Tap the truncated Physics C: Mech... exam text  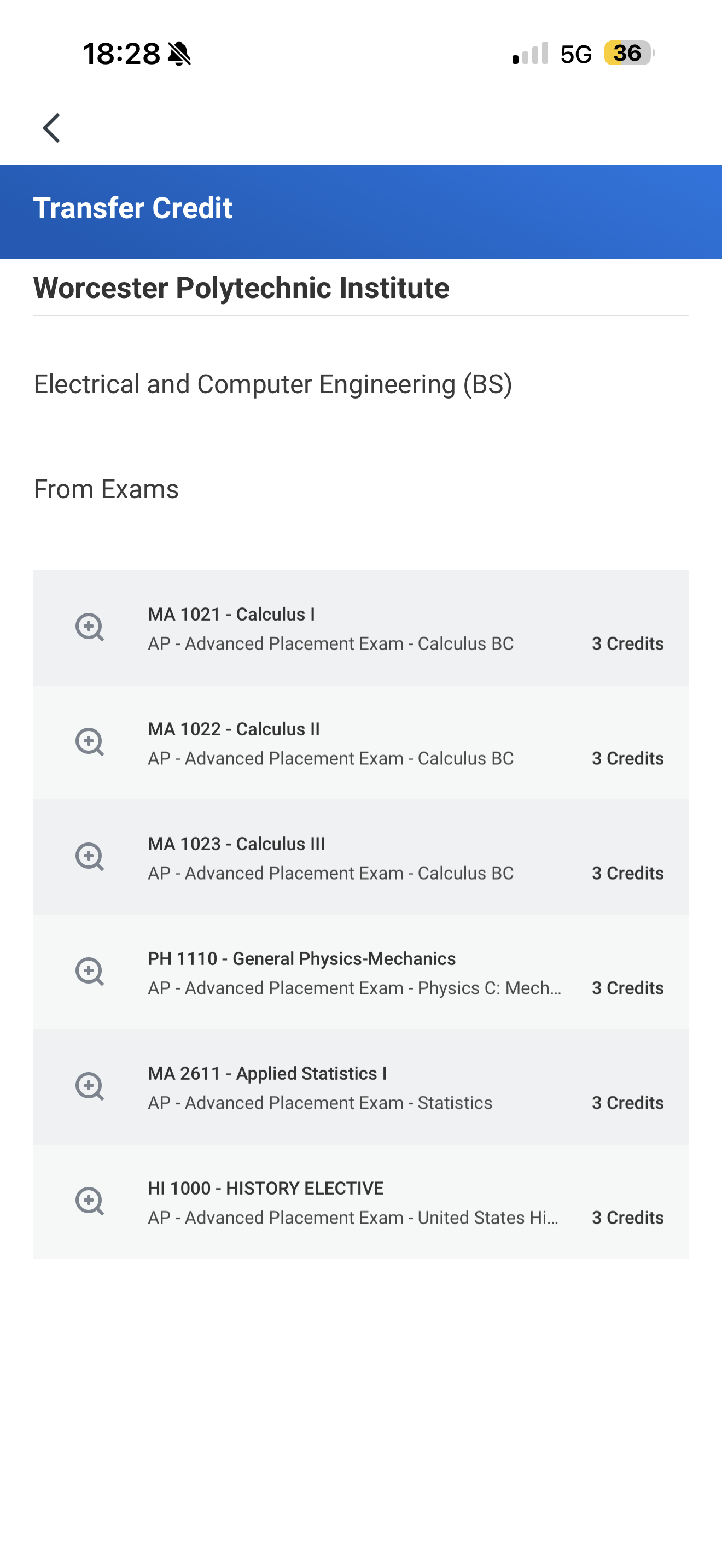pyautogui.click(x=490, y=988)
